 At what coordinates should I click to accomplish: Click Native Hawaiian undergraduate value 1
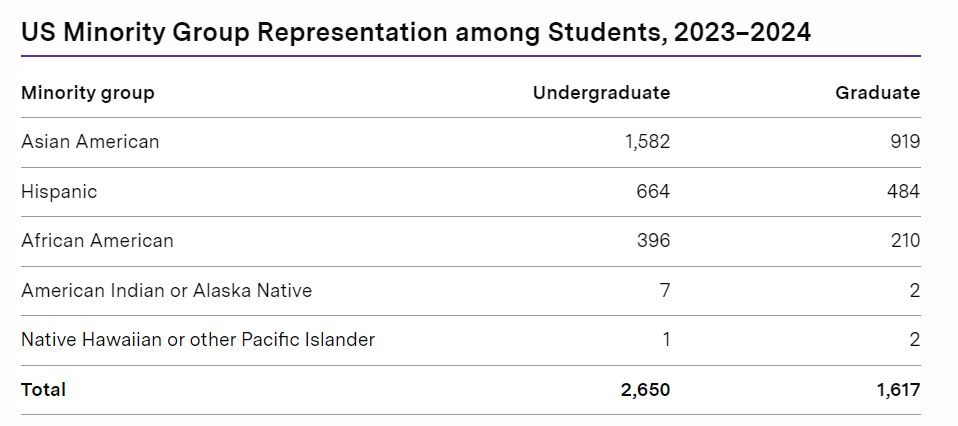coord(666,340)
